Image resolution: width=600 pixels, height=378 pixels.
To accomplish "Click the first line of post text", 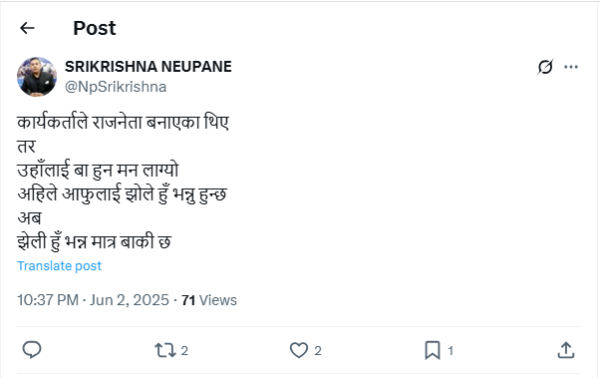I will (x=123, y=123).
